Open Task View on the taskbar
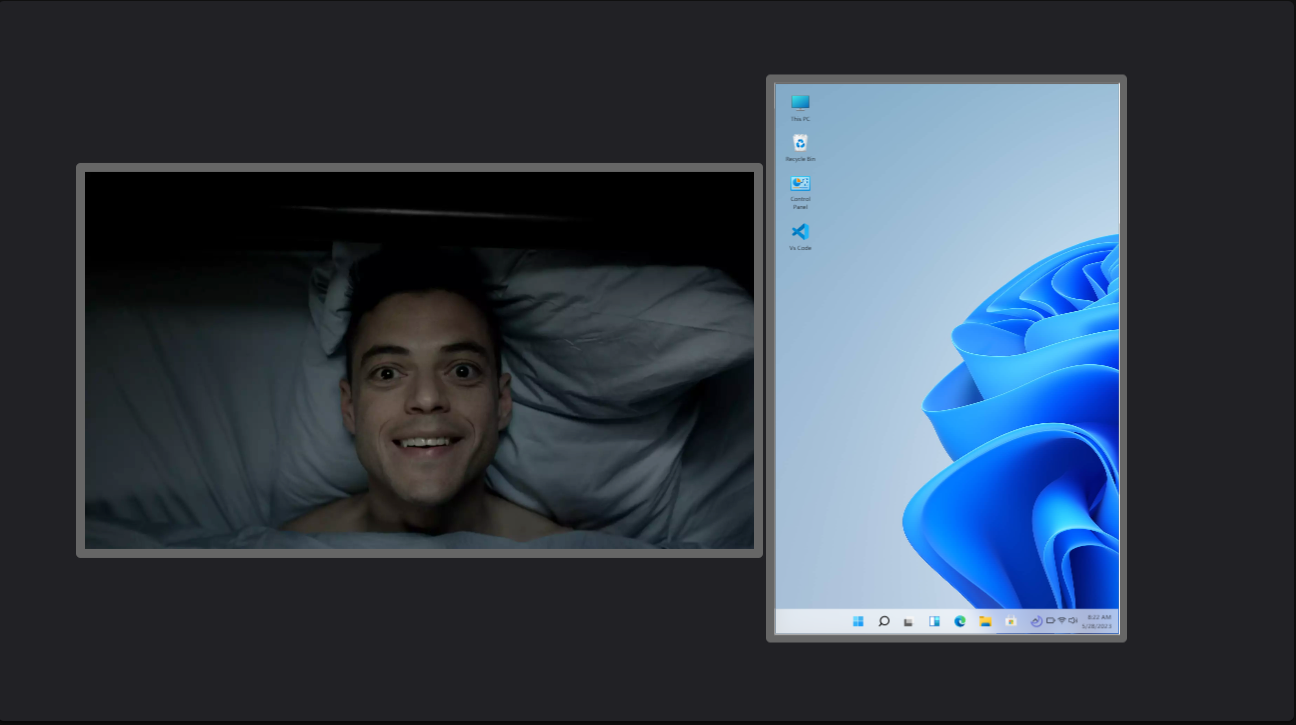Viewport: 1296px width, 725px height. tap(909, 622)
